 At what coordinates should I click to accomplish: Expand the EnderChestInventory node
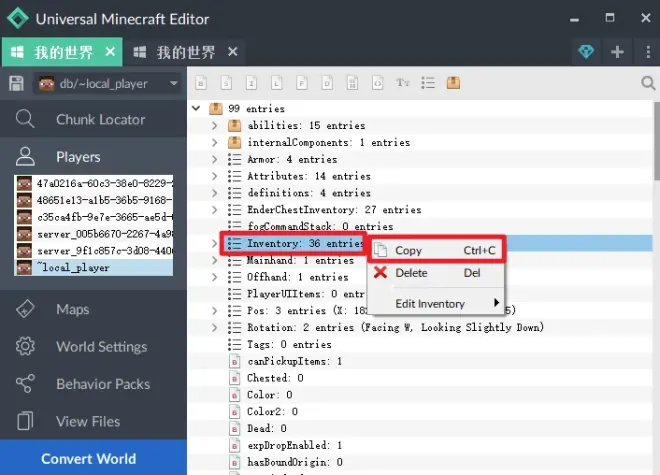[215, 210]
